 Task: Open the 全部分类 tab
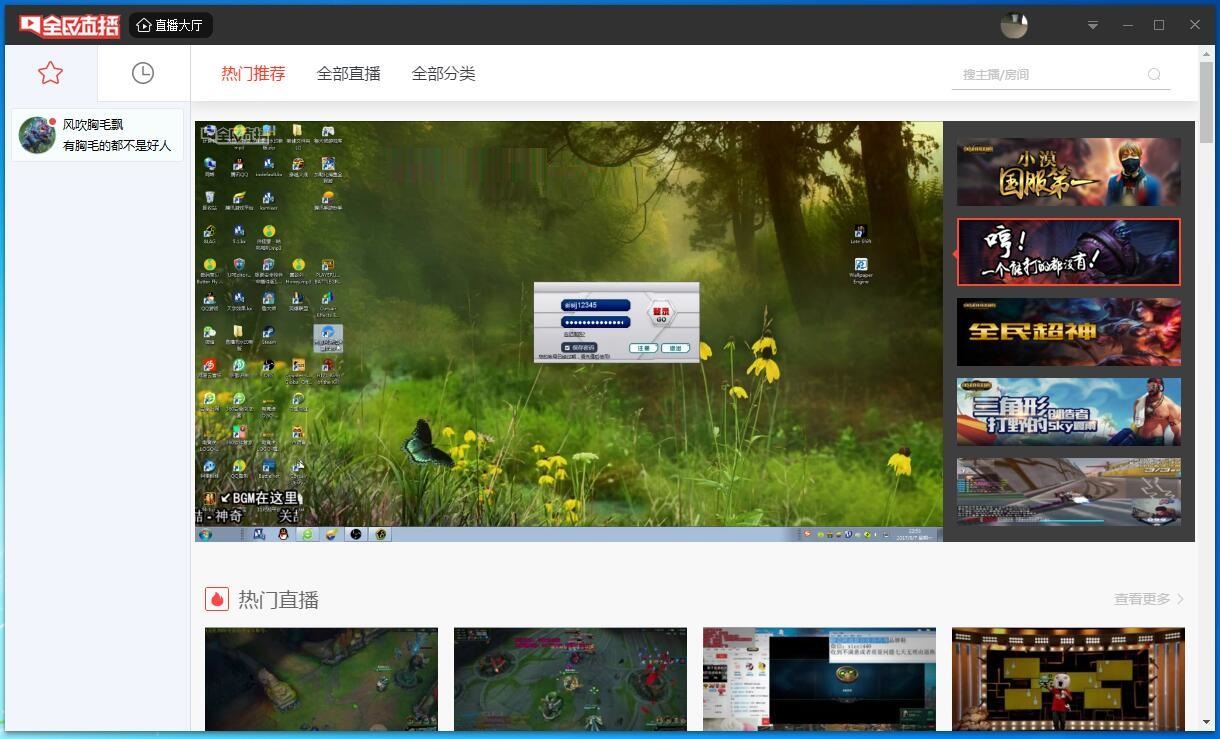pos(443,73)
